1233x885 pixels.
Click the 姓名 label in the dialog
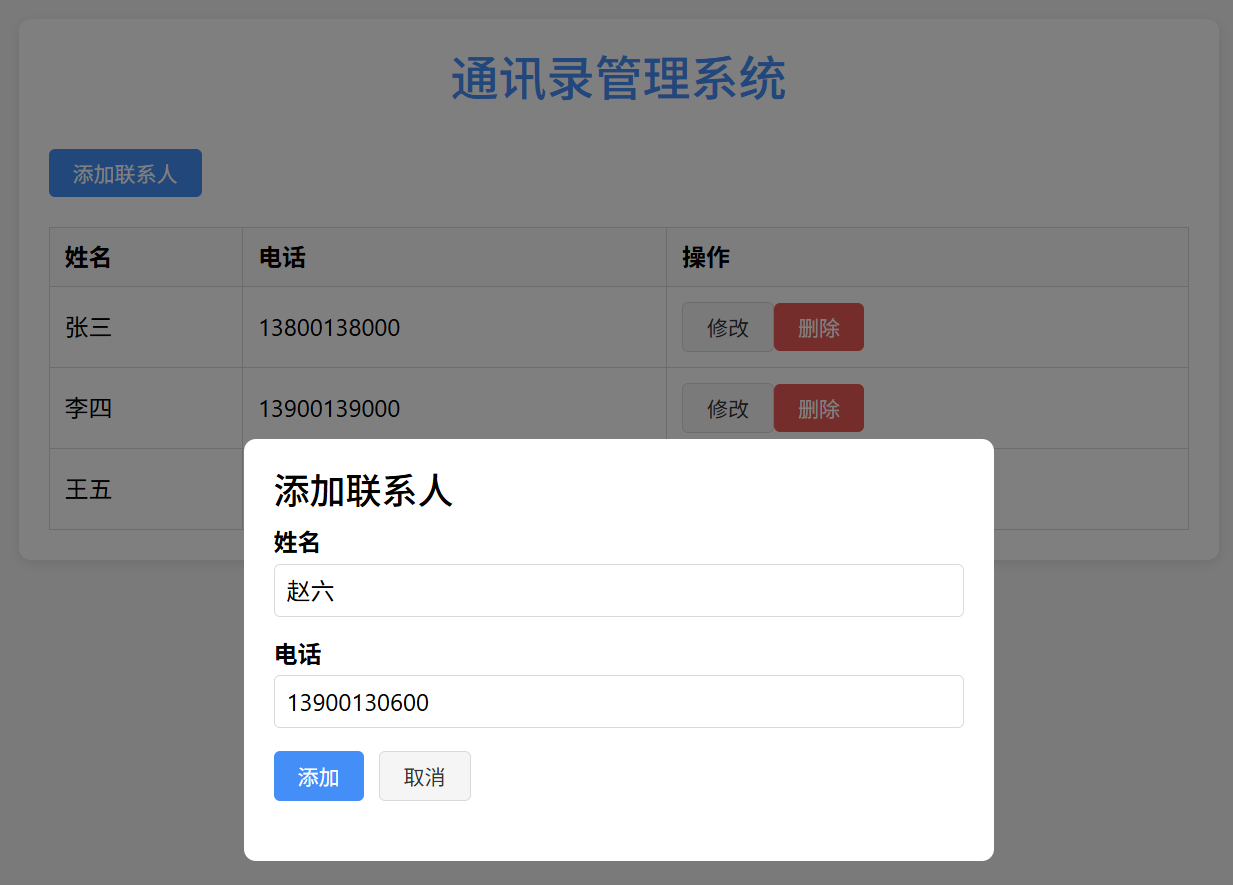coord(297,542)
